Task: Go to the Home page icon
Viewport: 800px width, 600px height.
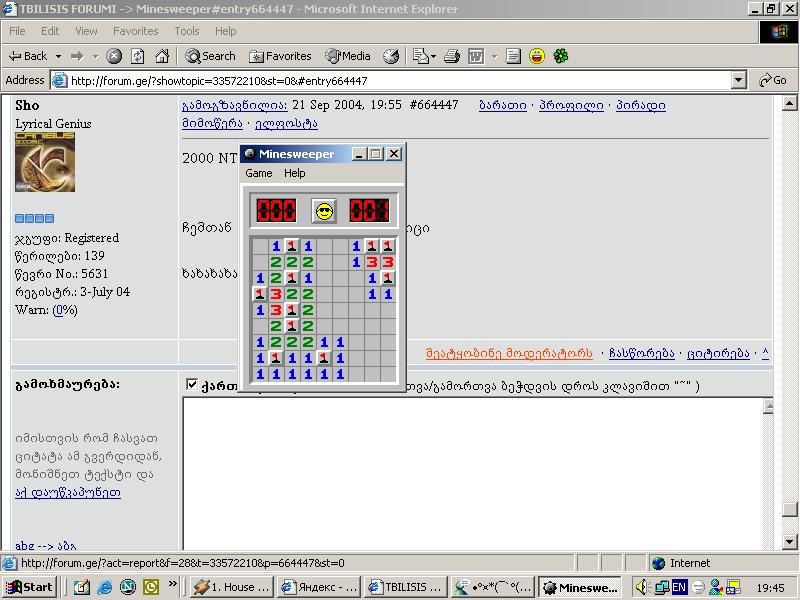Action: 161,56
